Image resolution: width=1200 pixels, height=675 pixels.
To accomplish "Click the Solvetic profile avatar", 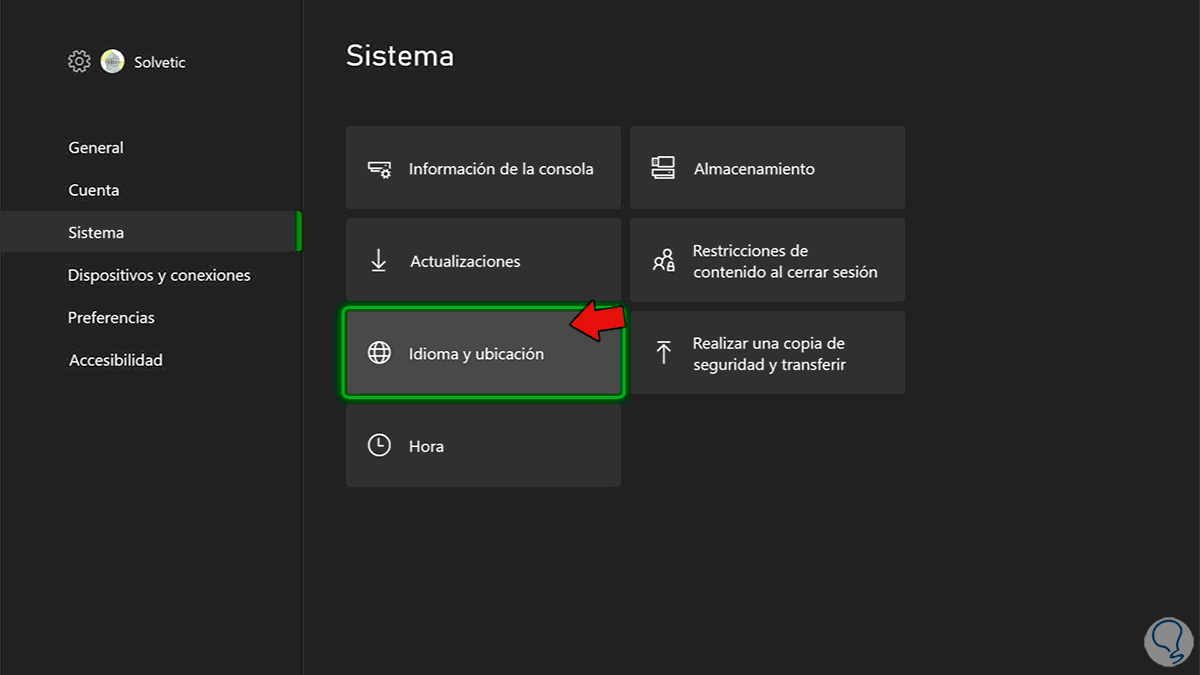I will coord(113,62).
